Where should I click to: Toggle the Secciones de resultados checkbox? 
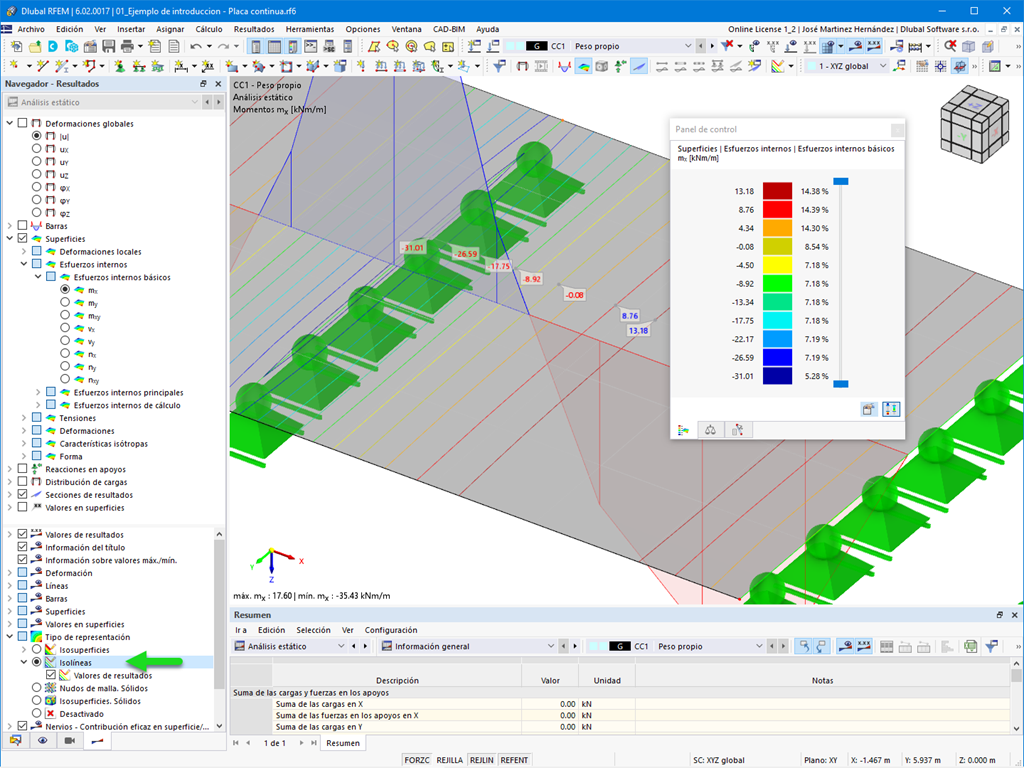click(22, 494)
